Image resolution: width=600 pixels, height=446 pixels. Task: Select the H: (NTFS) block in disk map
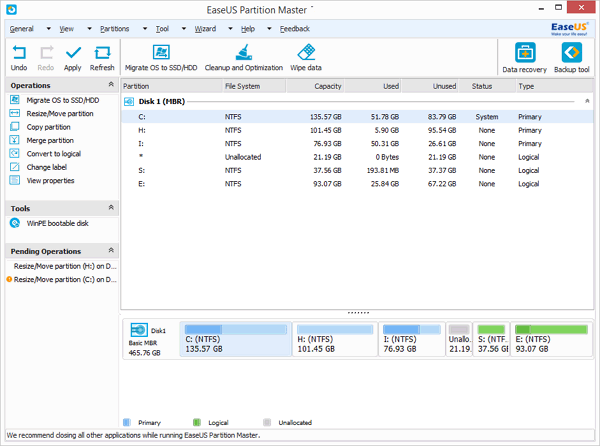pos(335,339)
